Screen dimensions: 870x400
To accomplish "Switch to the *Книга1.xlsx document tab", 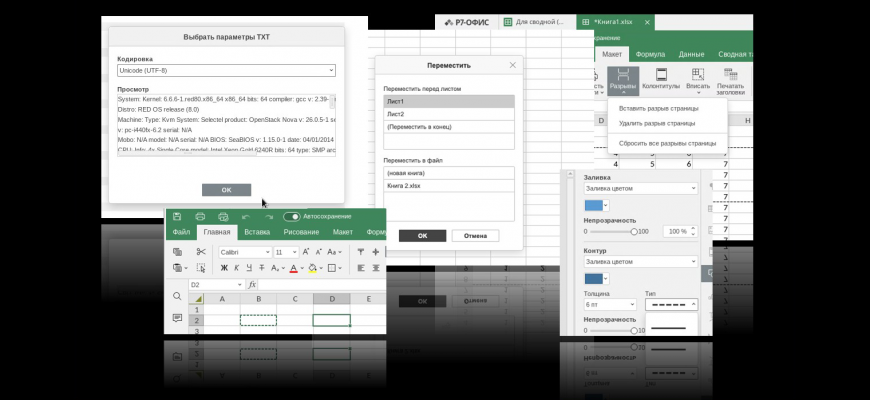I will [x=613, y=22].
